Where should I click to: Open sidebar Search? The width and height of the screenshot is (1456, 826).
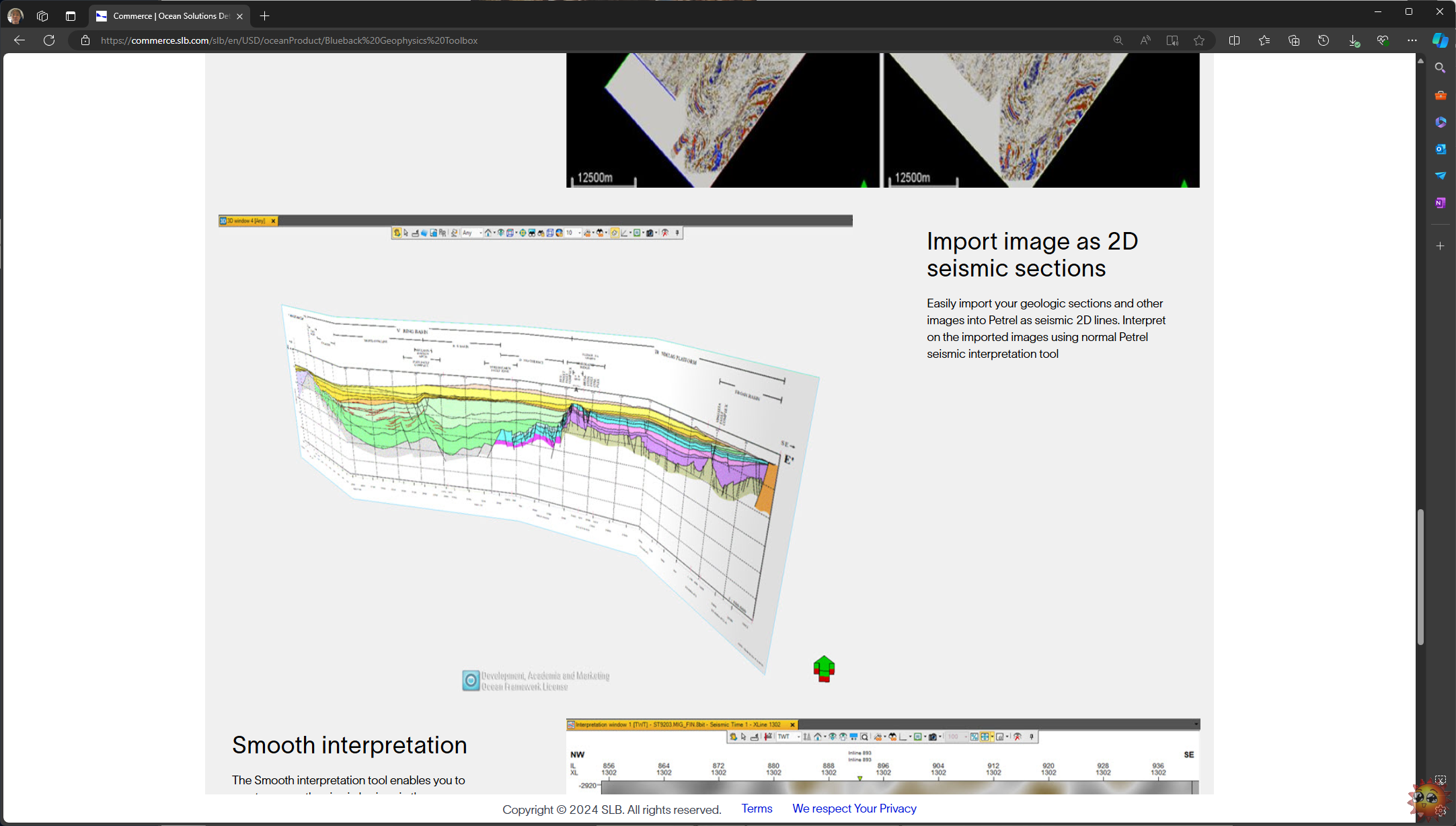click(1441, 68)
